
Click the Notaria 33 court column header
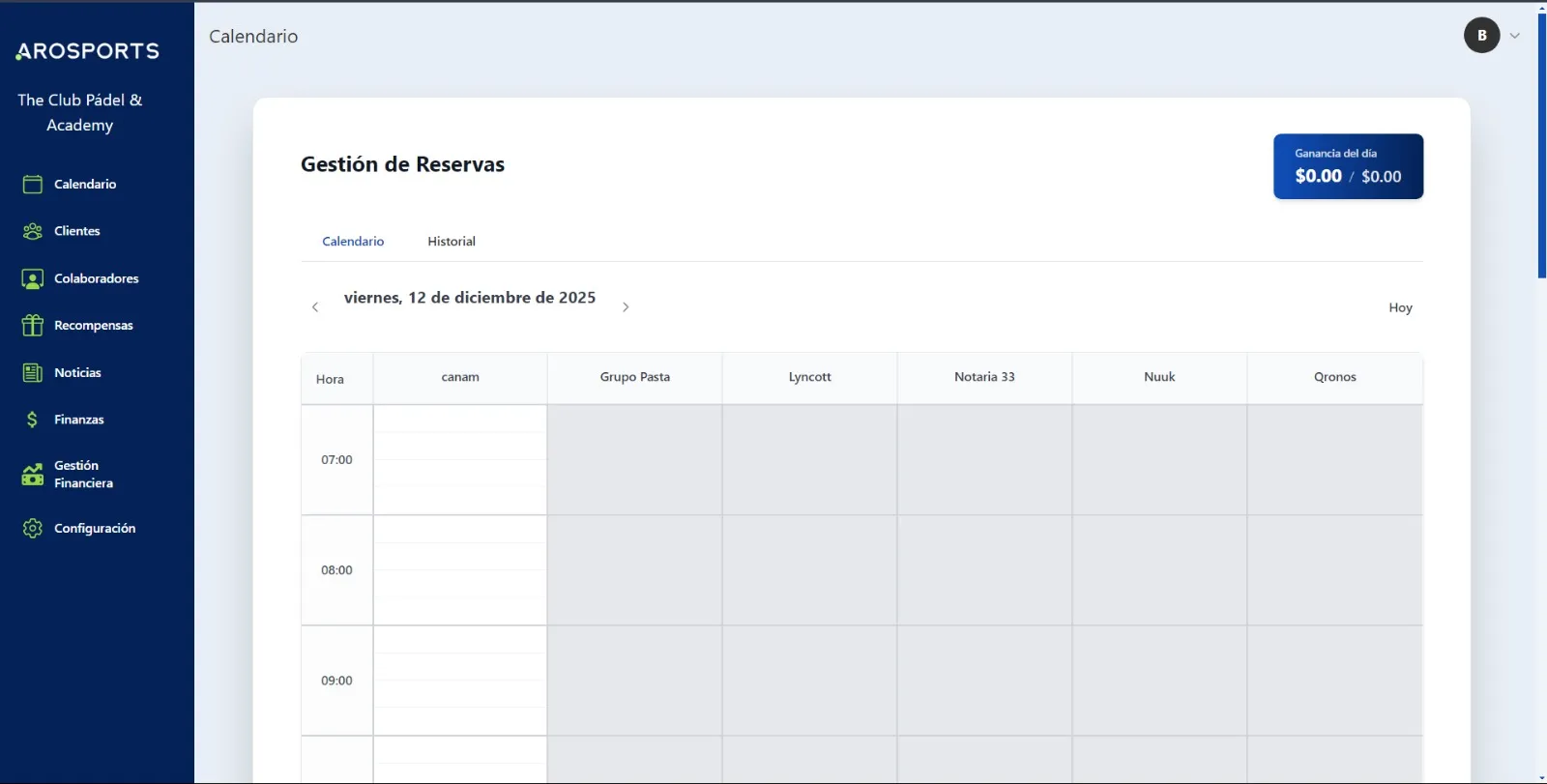(984, 377)
